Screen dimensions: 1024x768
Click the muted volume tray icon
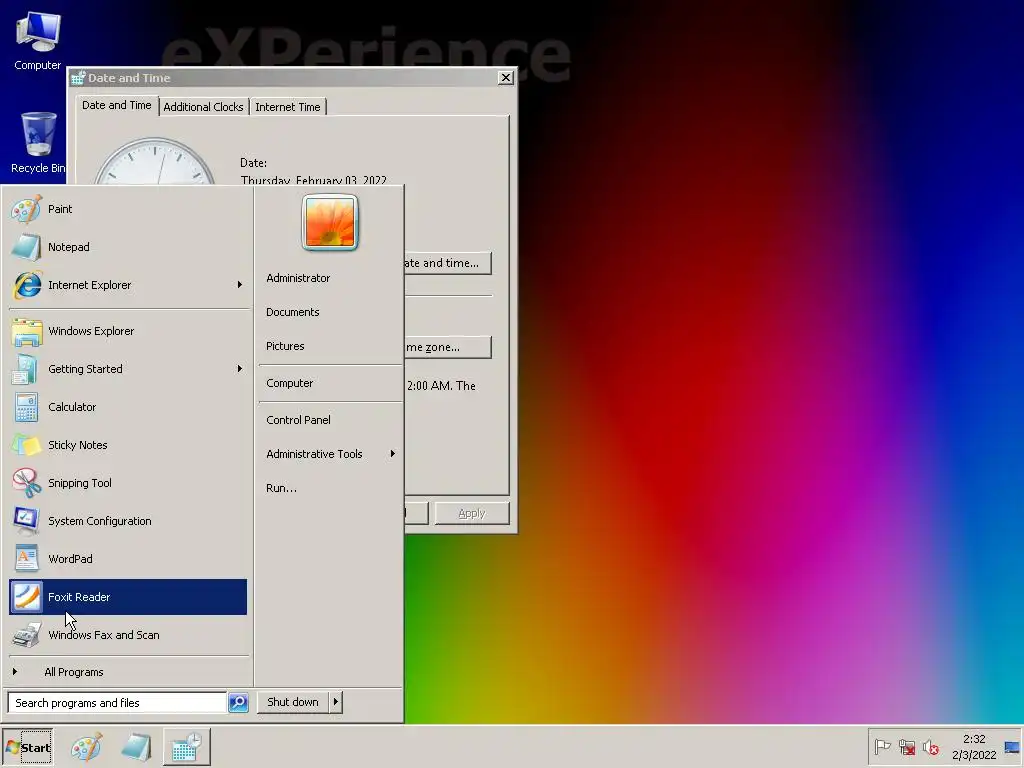pos(931,746)
